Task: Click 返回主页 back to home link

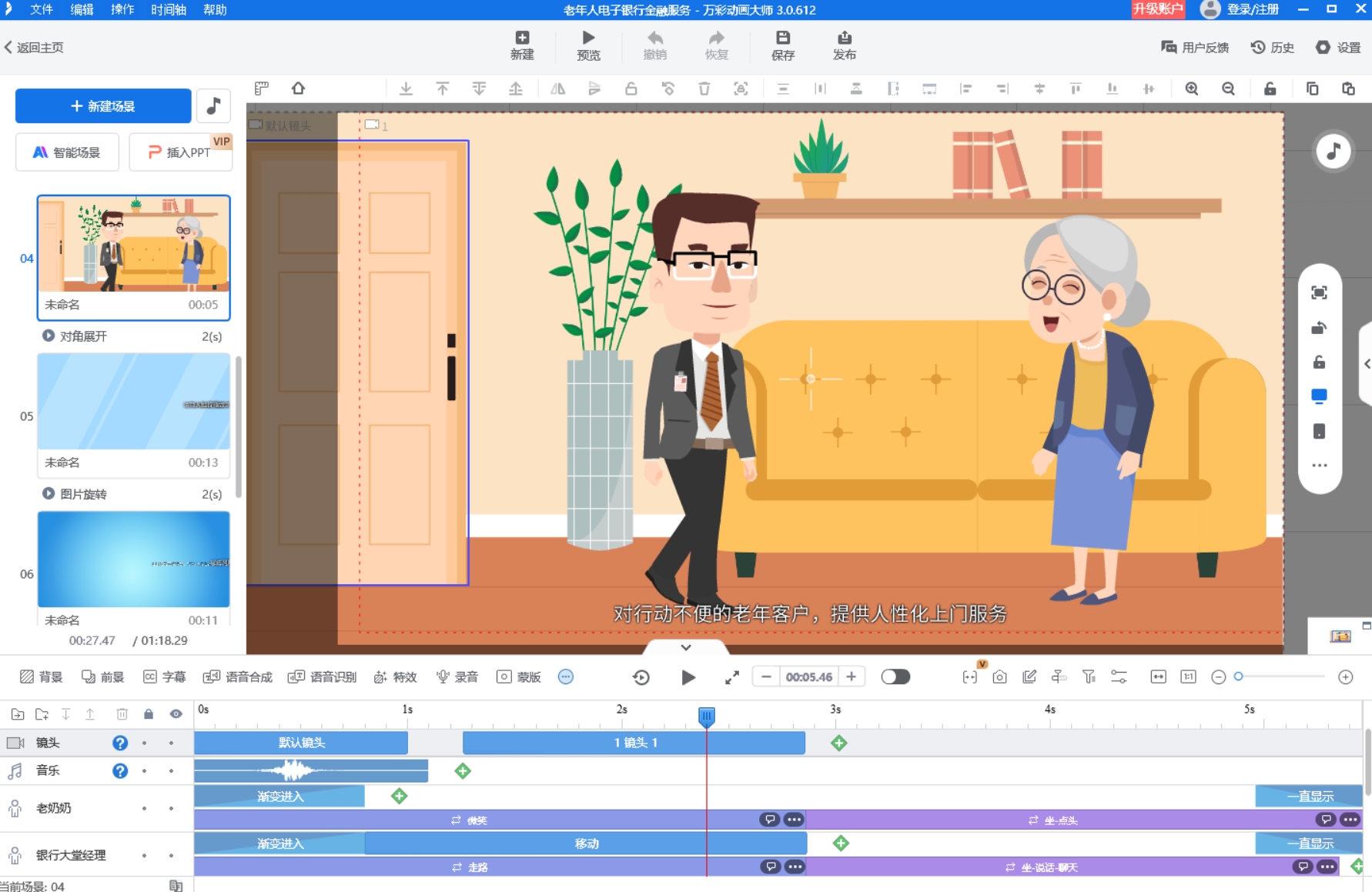Action: [x=34, y=48]
